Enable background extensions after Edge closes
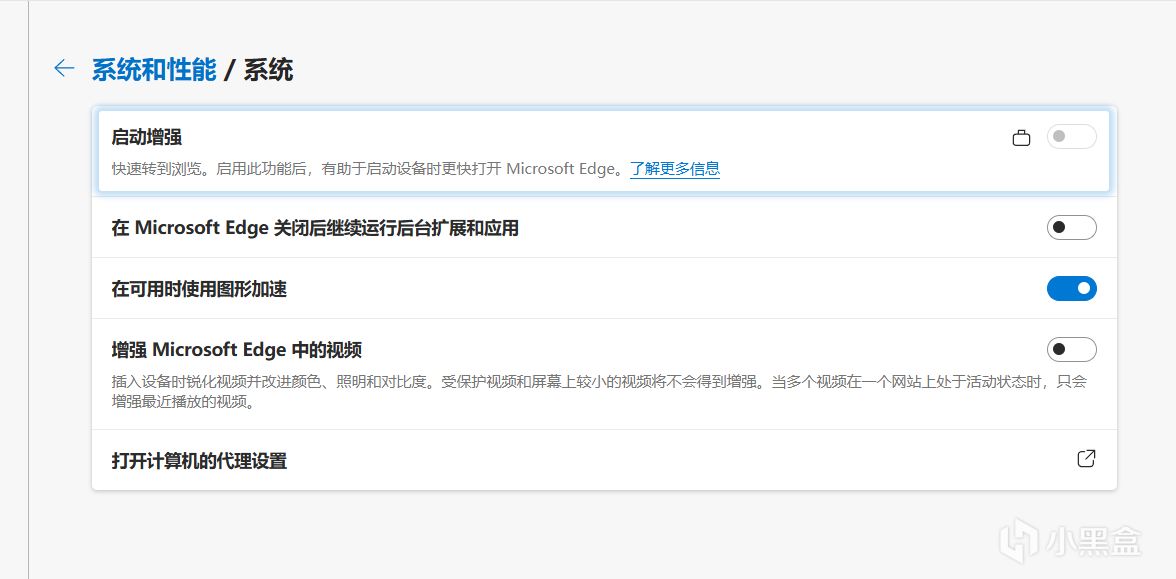This screenshot has width=1176, height=579. pos(1072,227)
